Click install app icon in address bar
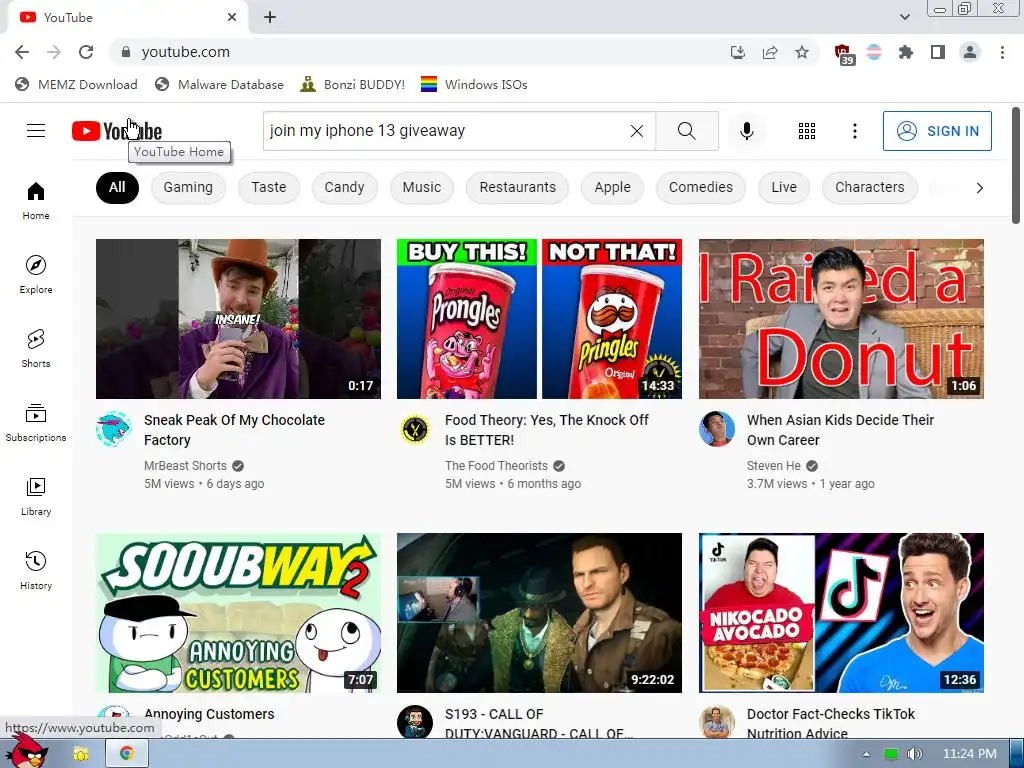This screenshot has height=768, width=1024. click(x=738, y=52)
